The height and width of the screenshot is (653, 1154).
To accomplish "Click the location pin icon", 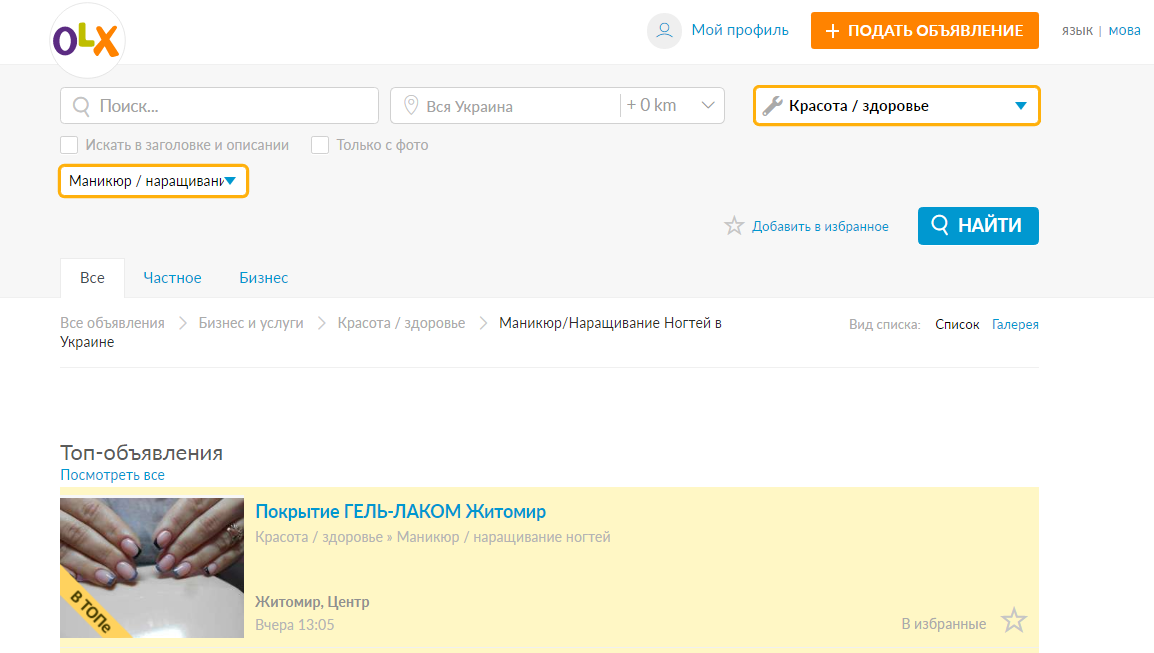I will click(410, 106).
